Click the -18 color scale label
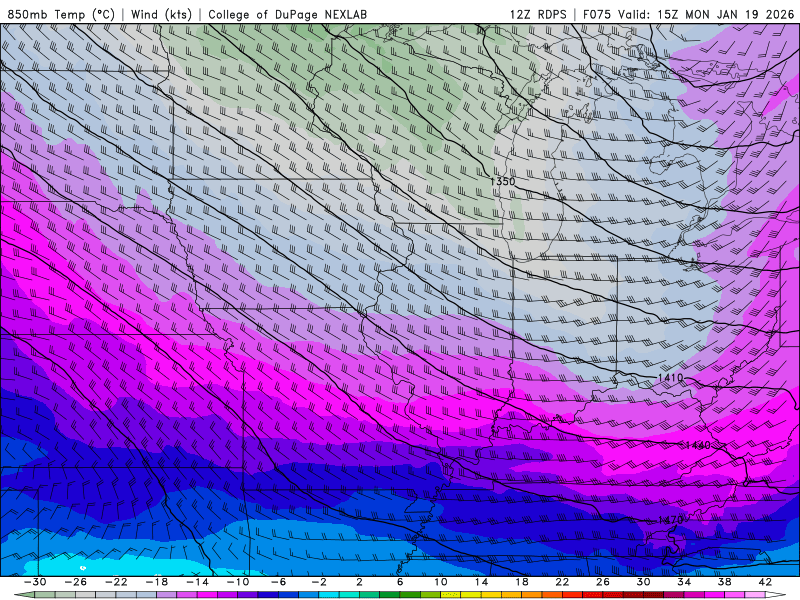The width and height of the screenshot is (800, 600). [x=157, y=582]
